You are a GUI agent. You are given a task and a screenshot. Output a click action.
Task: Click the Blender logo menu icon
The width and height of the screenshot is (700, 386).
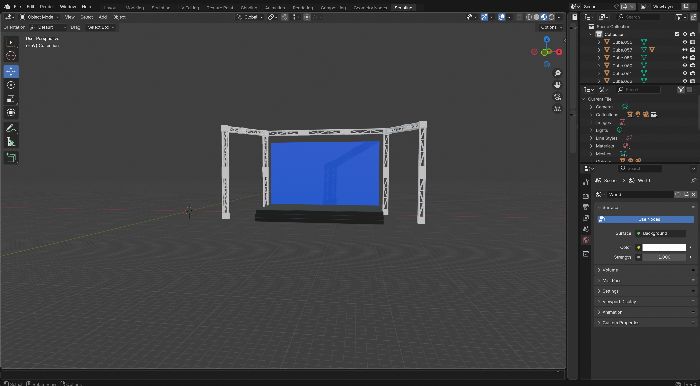click(x=7, y=7)
